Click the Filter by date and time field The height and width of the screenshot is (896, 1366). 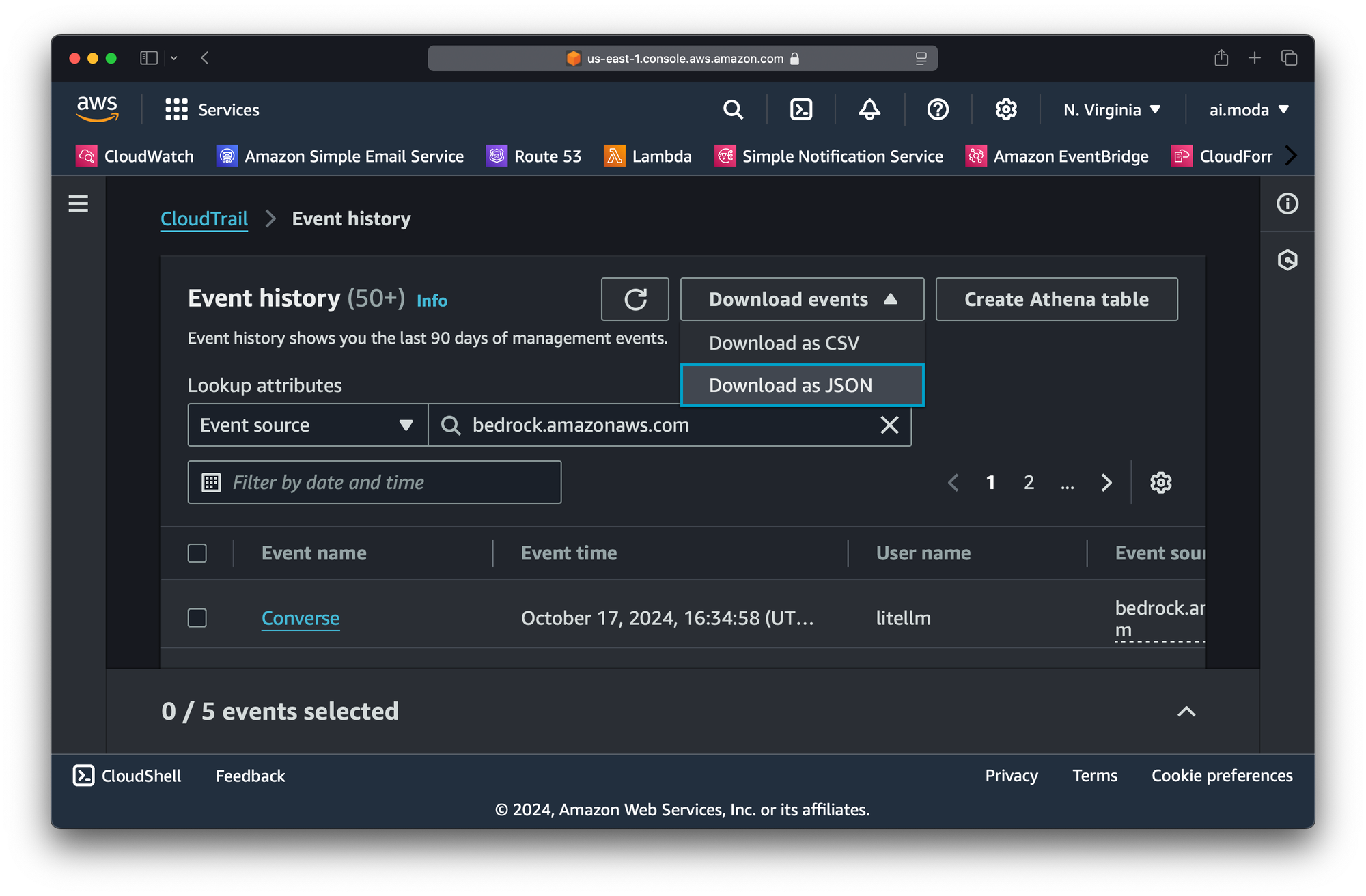[x=374, y=483]
